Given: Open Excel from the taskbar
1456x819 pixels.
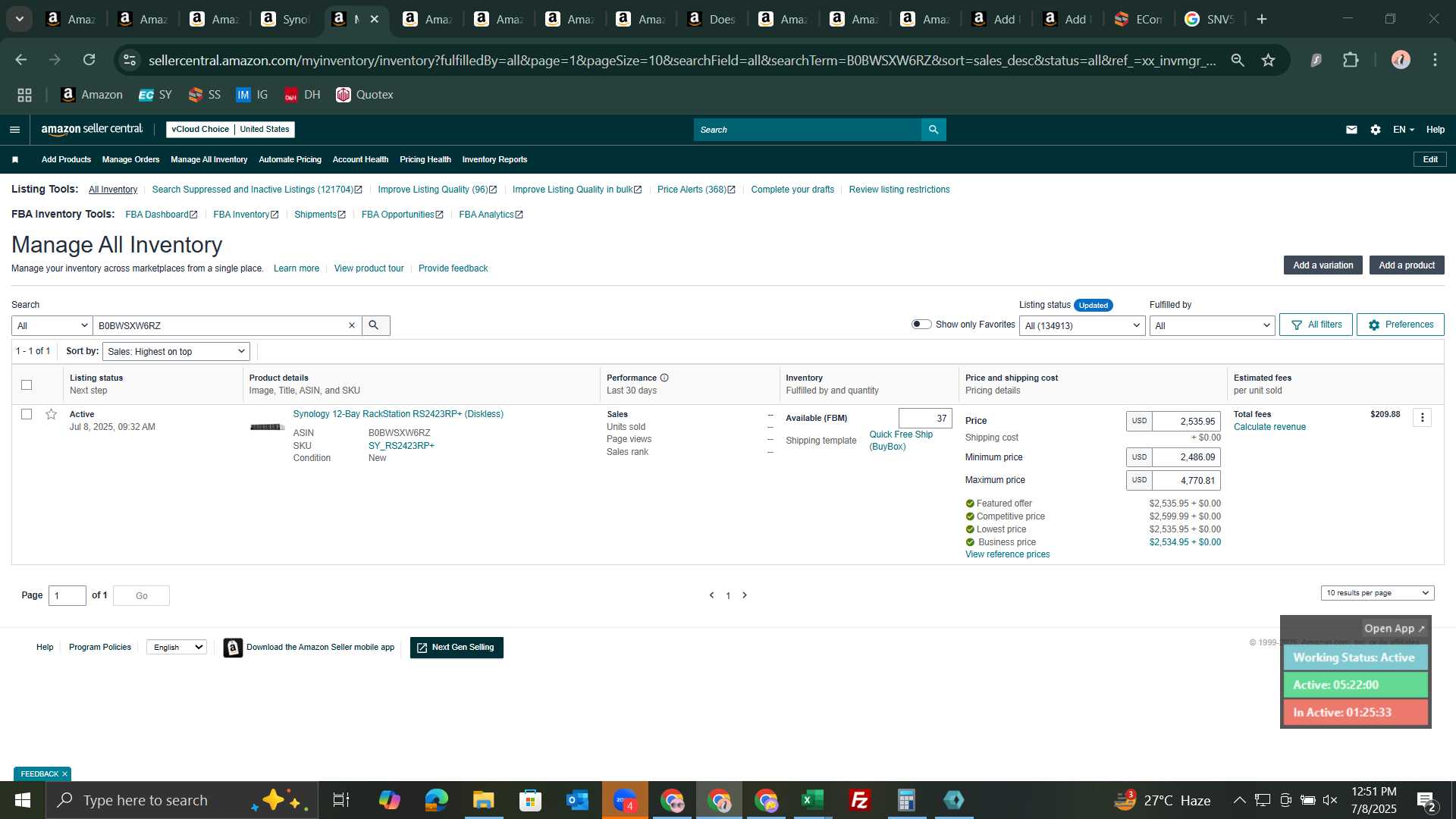Looking at the screenshot, I should pyautogui.click(x=812, y=801).
